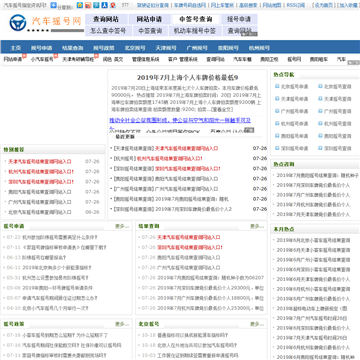Viewport: 360px width, 360px height.
Task: Share via the yellow star Qzone icon
Action: [80, 5]
